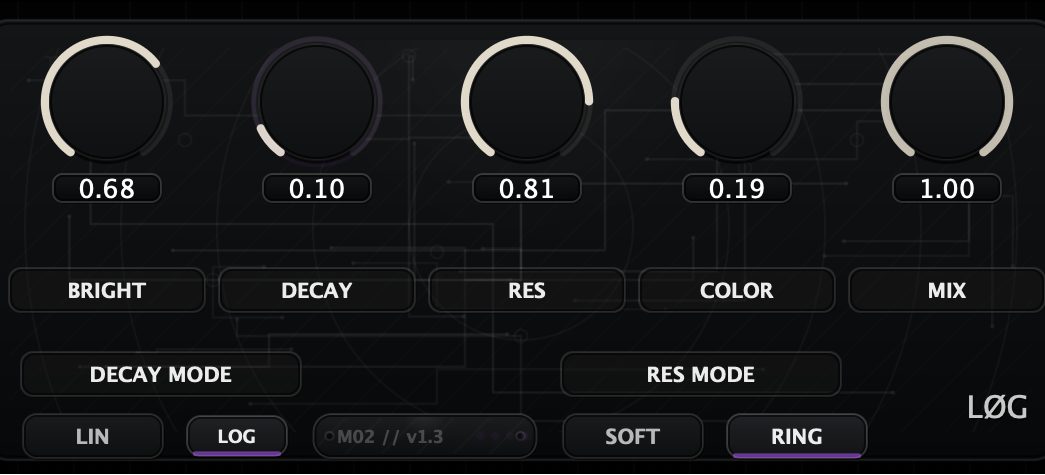Viewport: 1045px width, 475px height.
Task: Select the 0.19 color value field
Action: [x=736, y=189]
